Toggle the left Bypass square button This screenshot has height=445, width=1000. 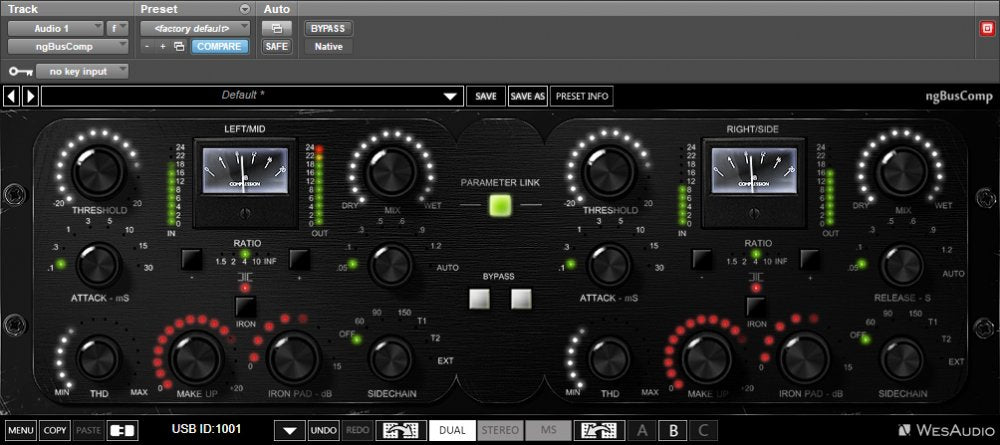(x=481, y=298)
